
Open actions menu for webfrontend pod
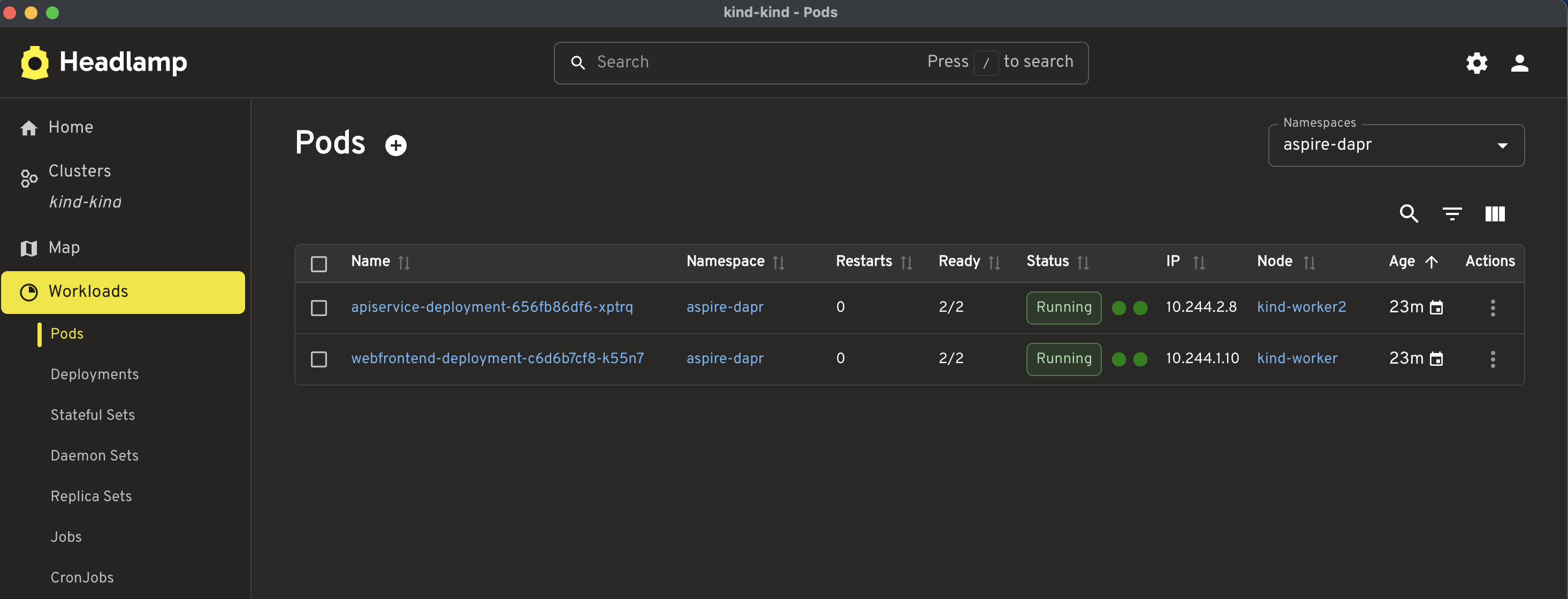(1492, 359)
